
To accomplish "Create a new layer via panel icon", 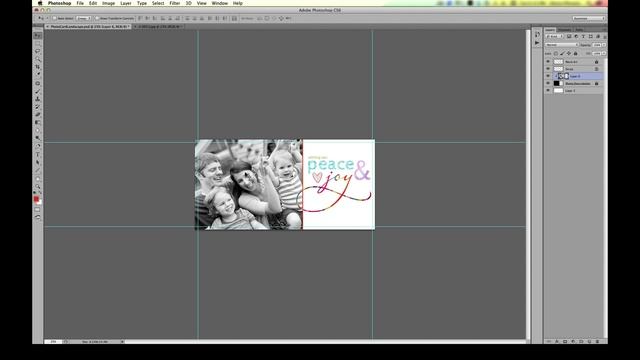I will [x=589, y=341].
